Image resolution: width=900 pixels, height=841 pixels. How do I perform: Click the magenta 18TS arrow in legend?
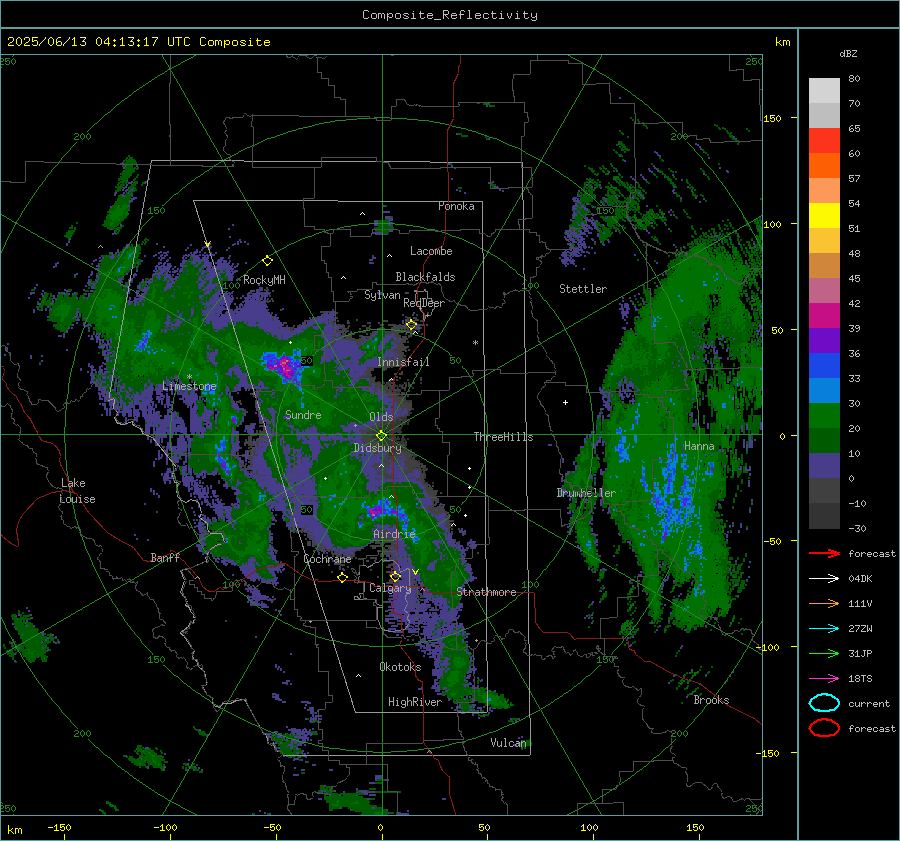tap(824, 679)
